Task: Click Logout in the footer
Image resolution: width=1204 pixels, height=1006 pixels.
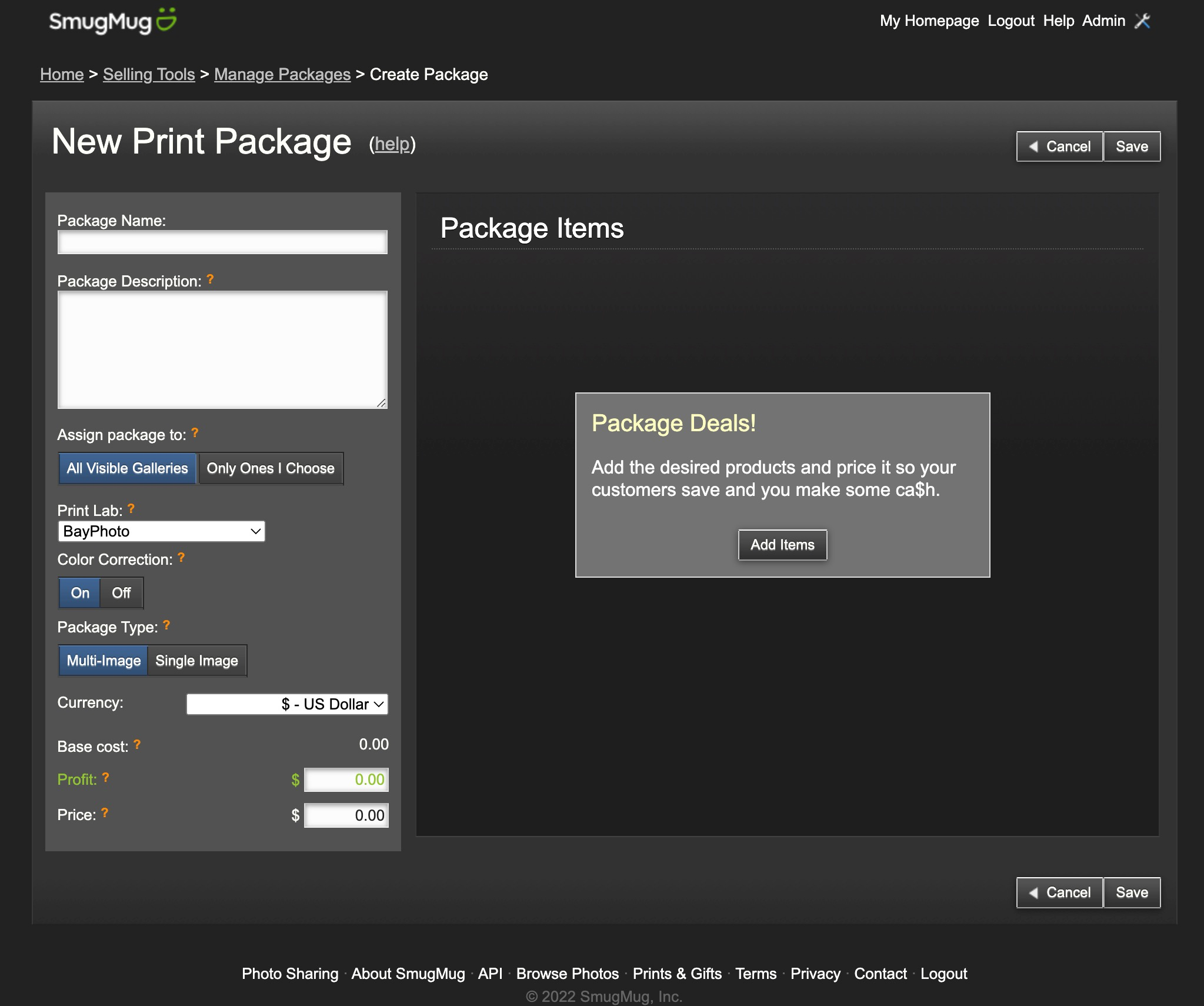Action: click(943, 974)
